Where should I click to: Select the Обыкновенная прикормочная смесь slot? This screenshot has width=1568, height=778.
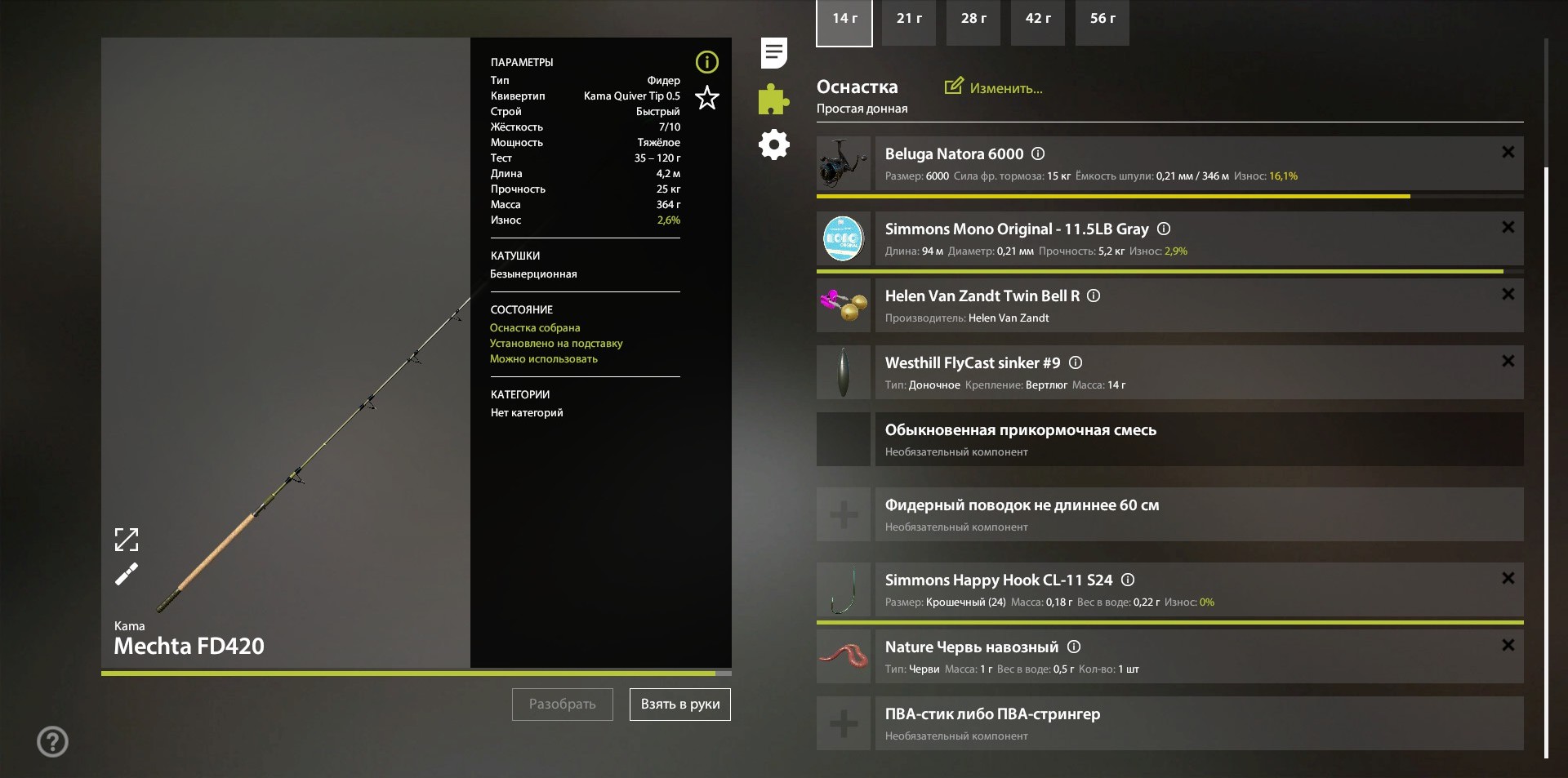click(x=1170, y=439)
